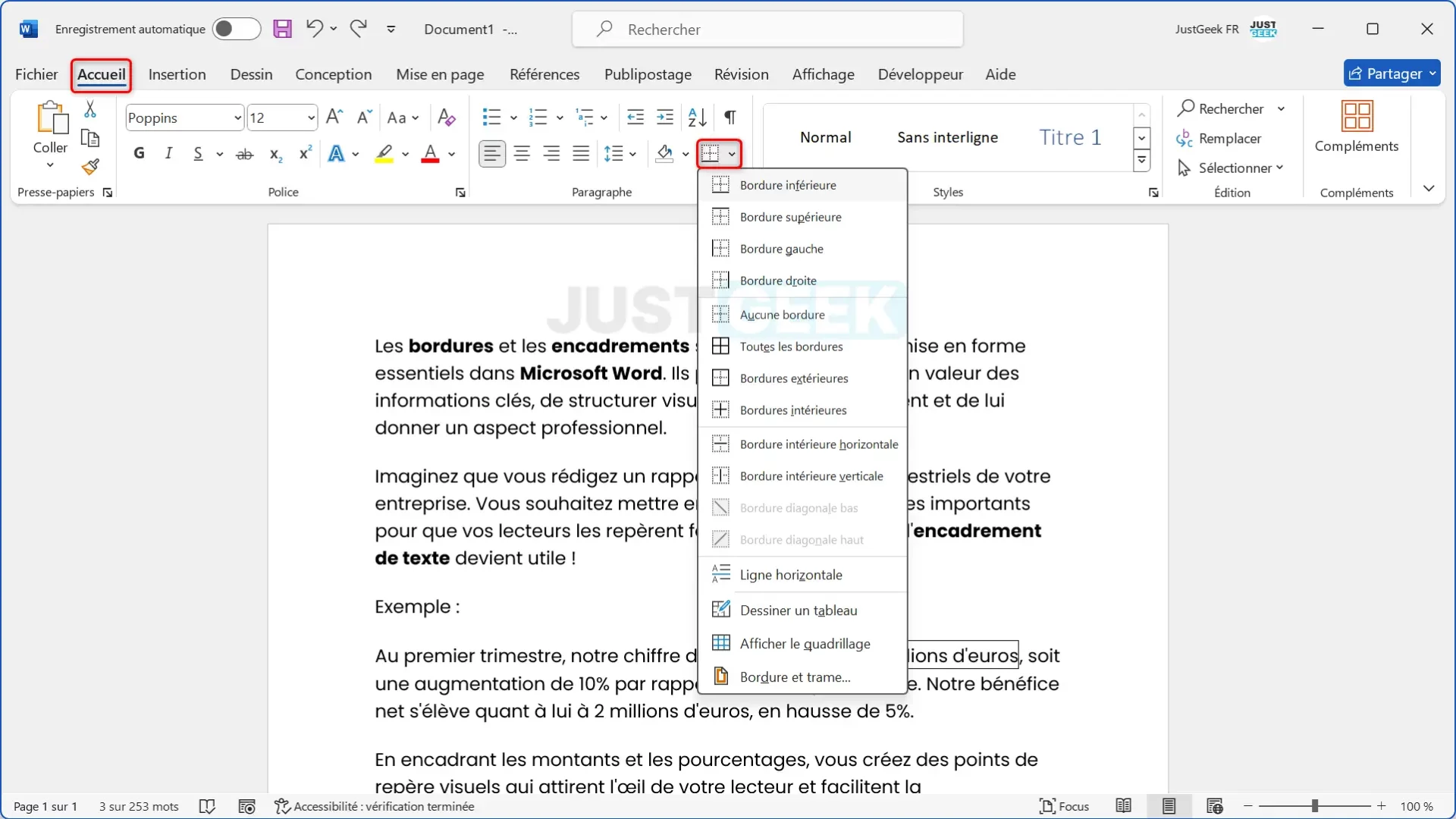Screen dimensions: 1456x819
Task: Click the Underline formatting icon
Action: (x=198, y=153)
